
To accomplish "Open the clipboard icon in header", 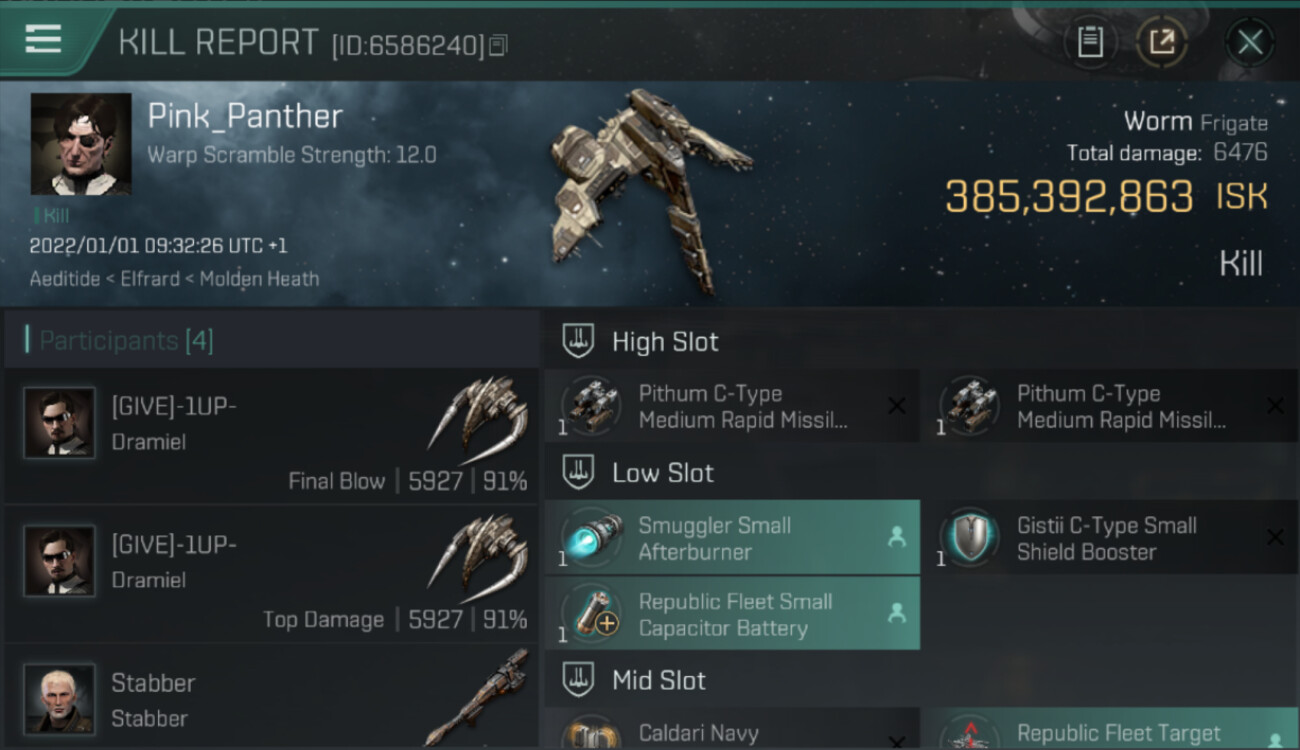I will 1090,42.
